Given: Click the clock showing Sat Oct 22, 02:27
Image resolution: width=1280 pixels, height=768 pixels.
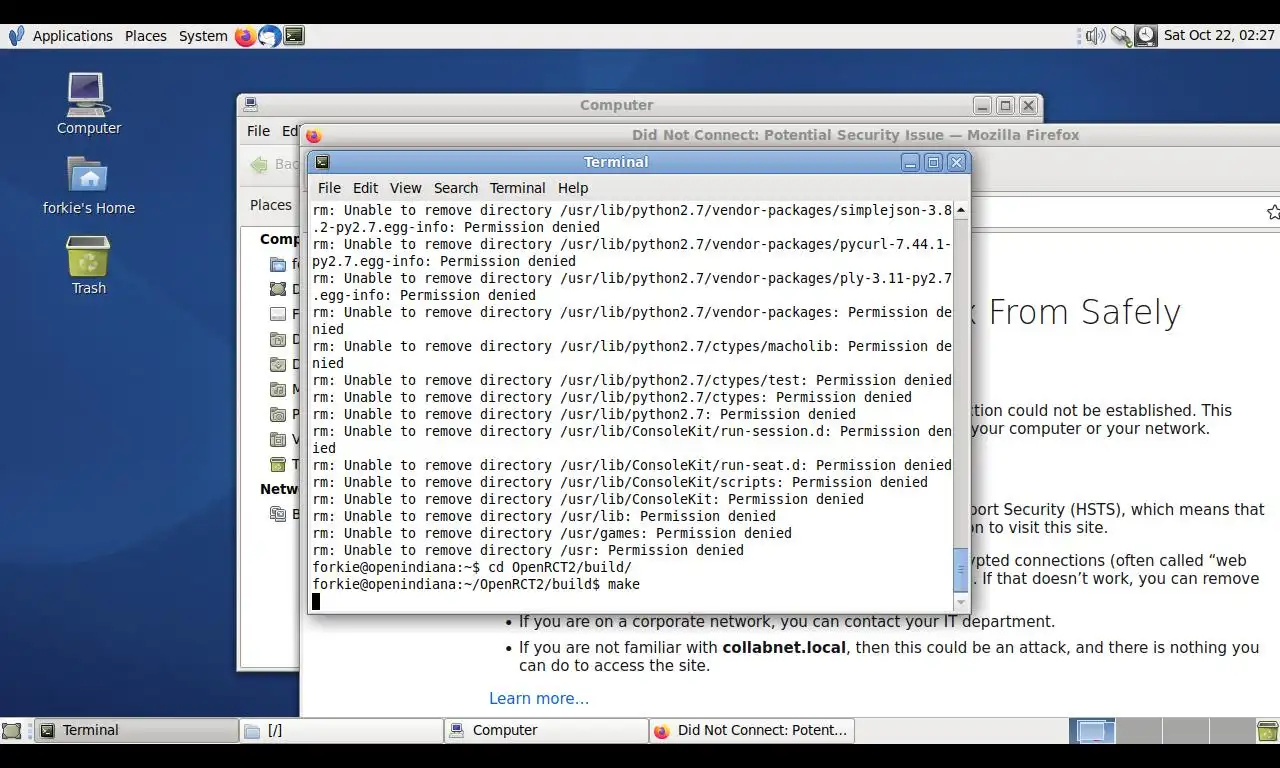Looking at the screenshot, I should tap(1219, 36).
